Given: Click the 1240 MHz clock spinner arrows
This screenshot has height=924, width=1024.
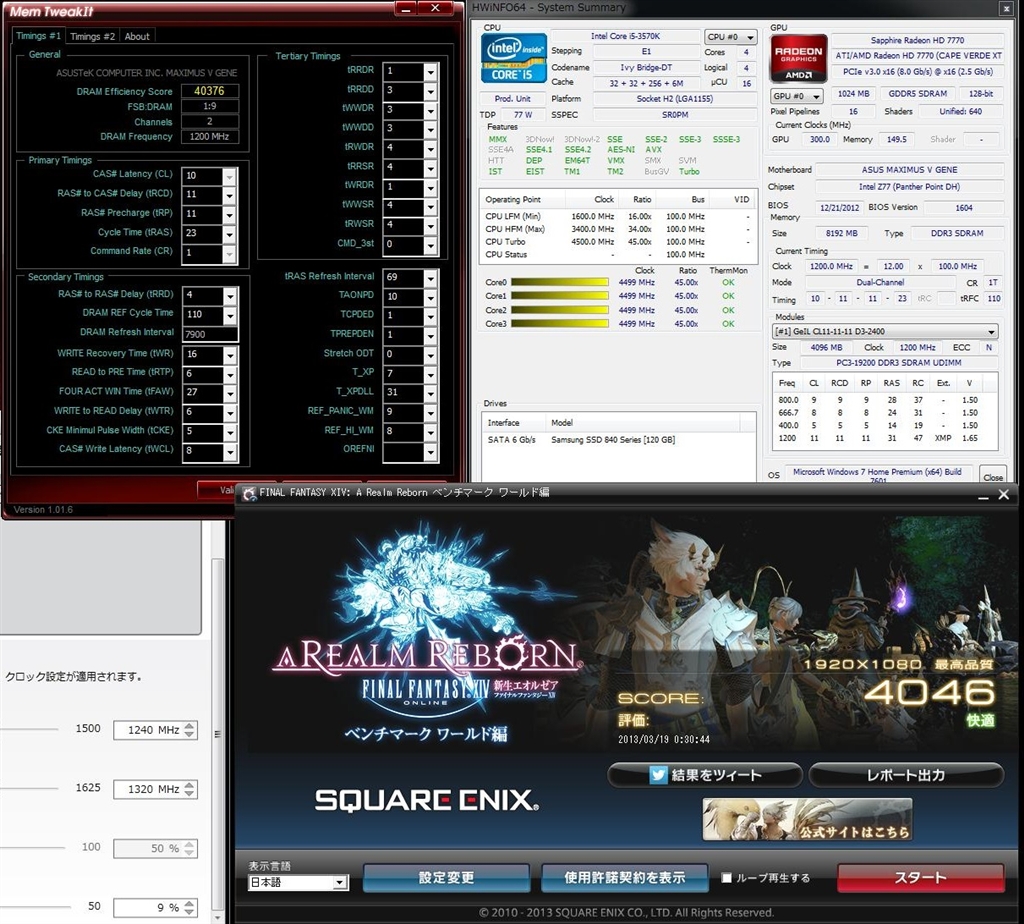Looking at the screenshot, I should coord(190,730).
